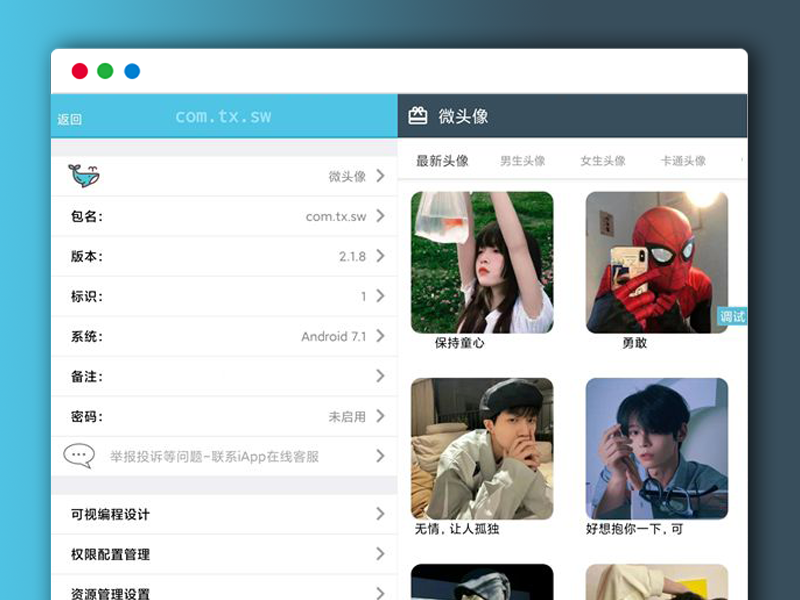Image resolution: width=800 pixels, height=600 pixels.
Task: Click the 保持童心 avatar thumbnail
Action: pos(483,260)
